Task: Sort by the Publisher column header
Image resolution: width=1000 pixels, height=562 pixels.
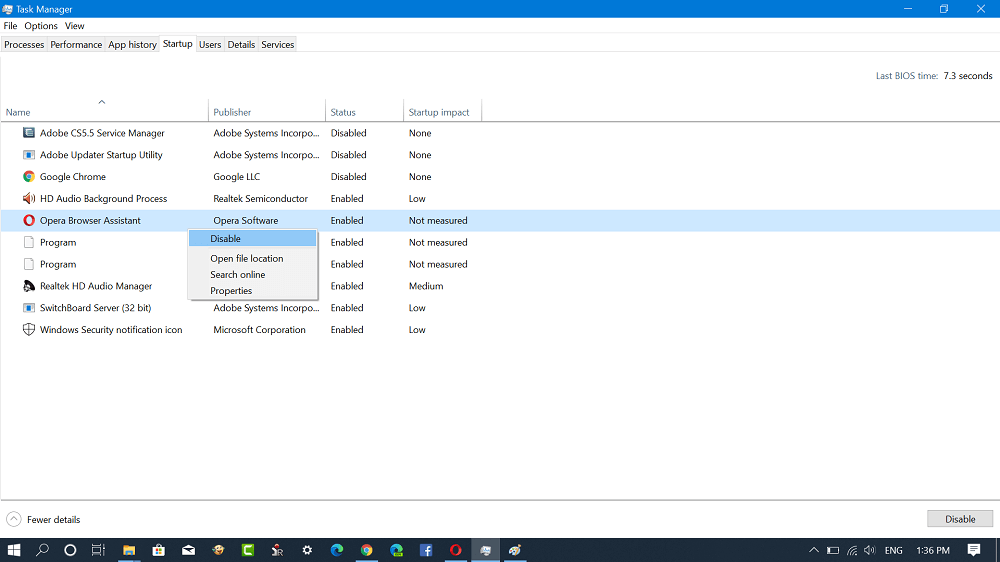Action: [x=267, y=109]
